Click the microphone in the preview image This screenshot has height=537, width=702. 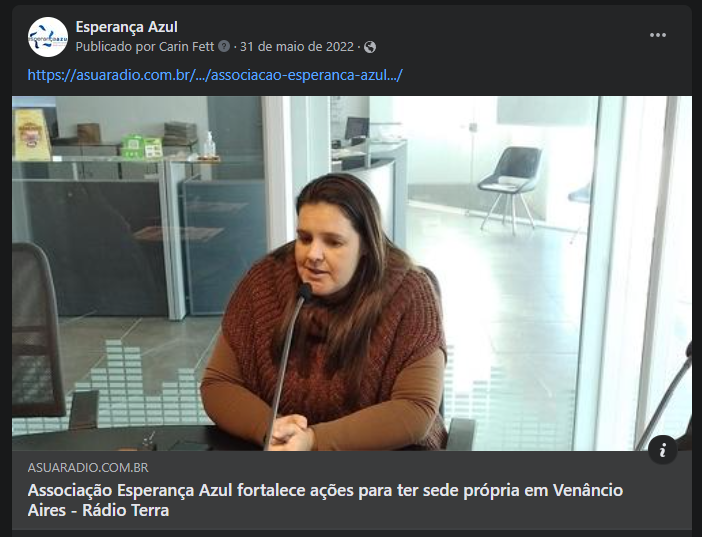288,365
